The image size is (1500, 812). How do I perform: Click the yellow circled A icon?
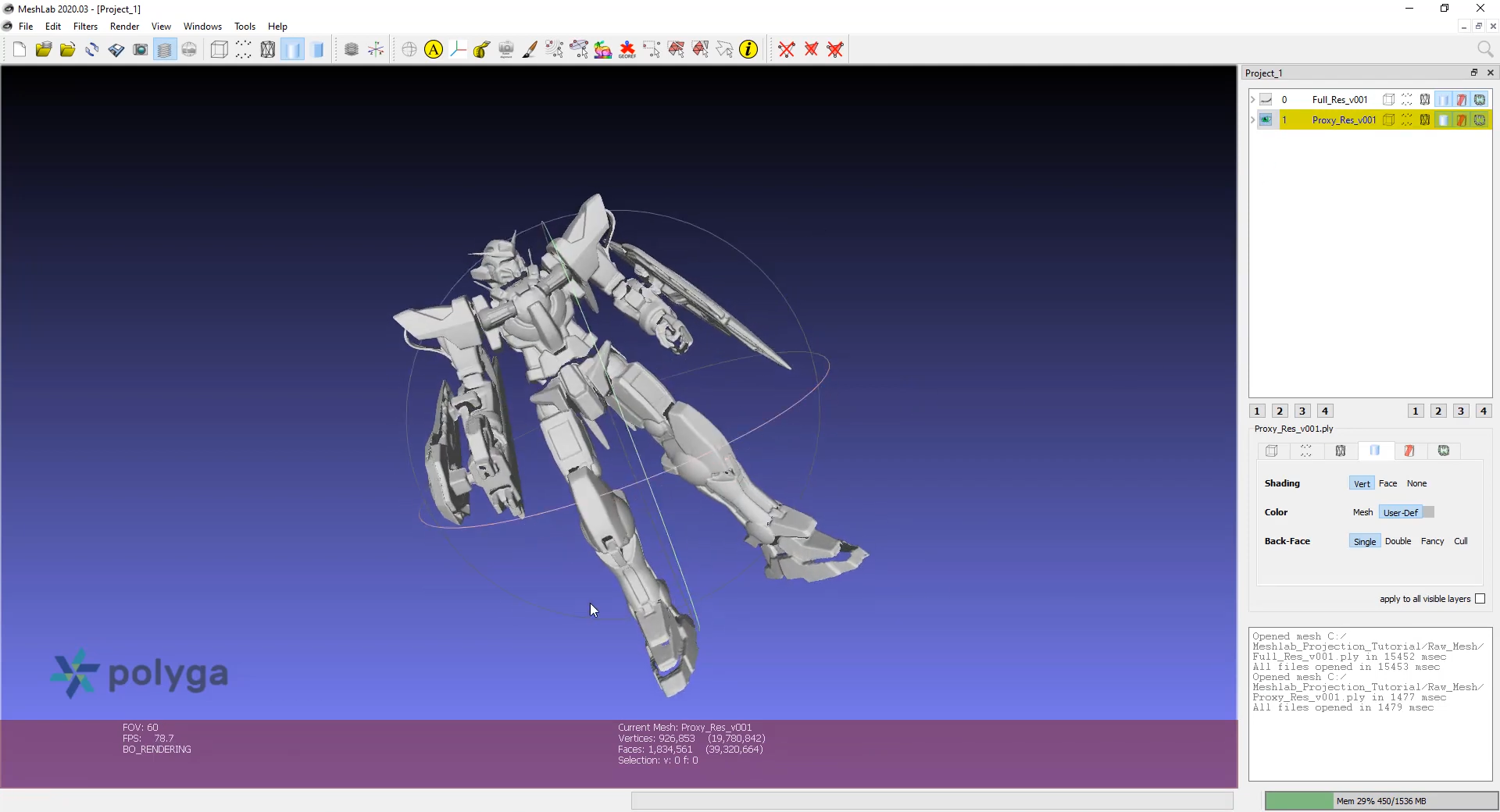(434, 50)
